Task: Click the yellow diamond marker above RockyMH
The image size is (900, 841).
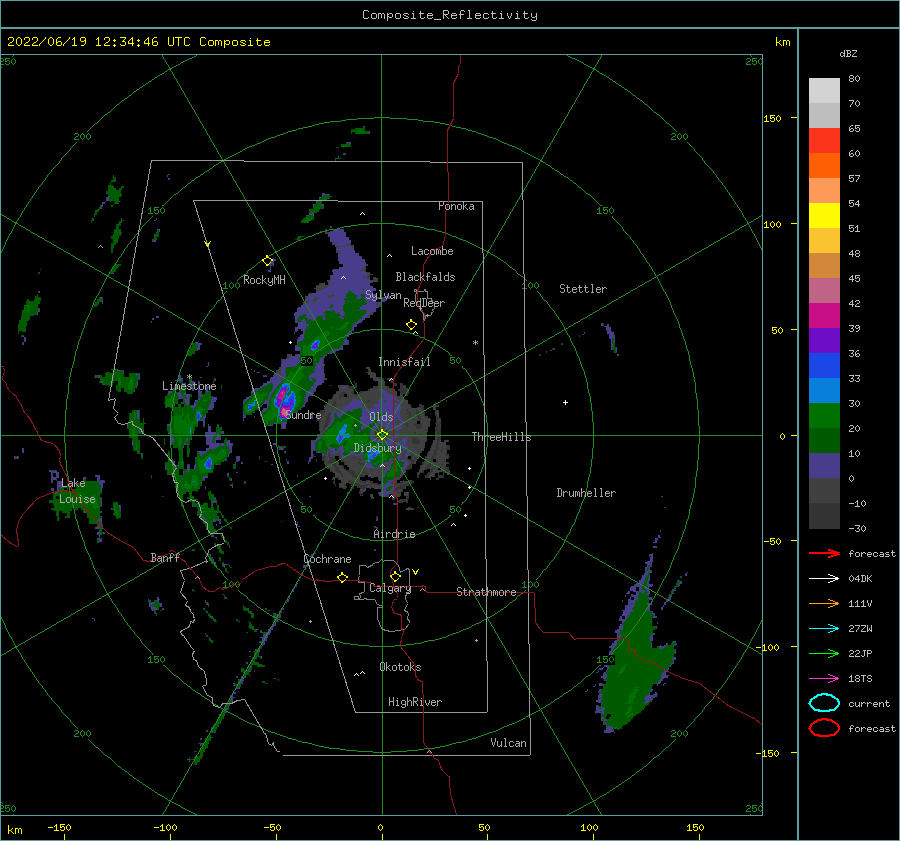Action: tap(267, 261)
